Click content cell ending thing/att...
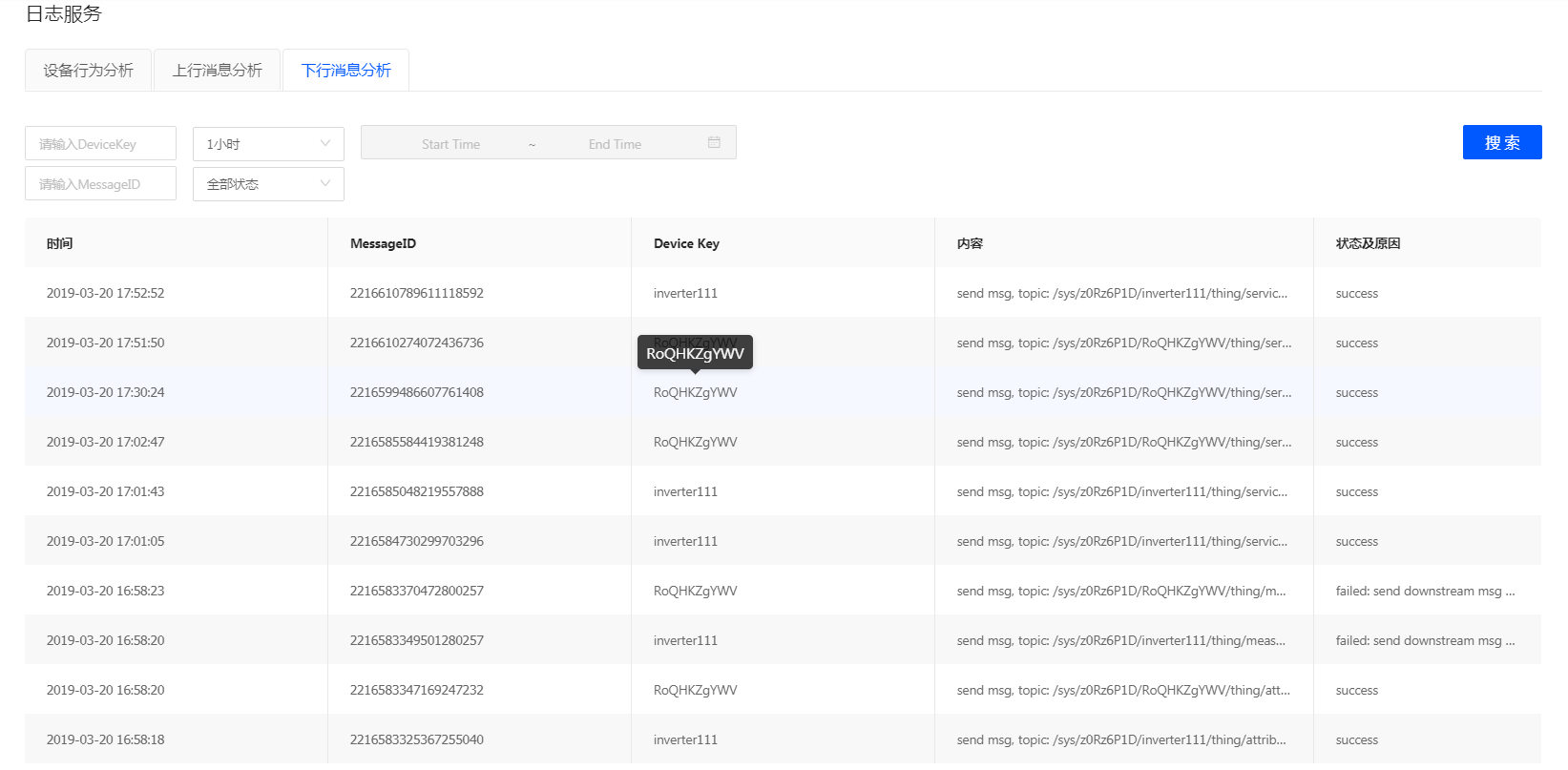This screenshot has width=1568, height=770. (x=1123, y=690)
